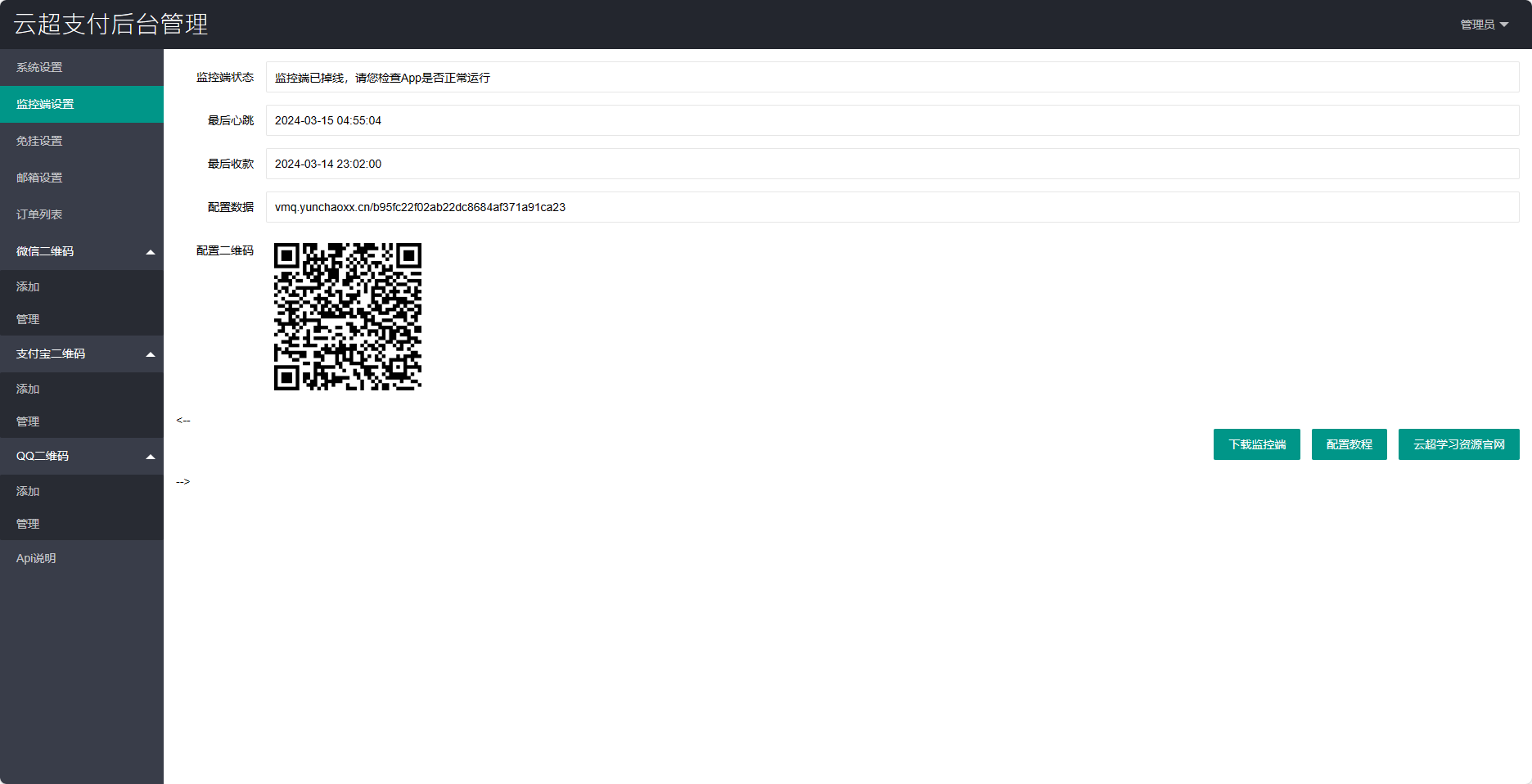This screenshot has height=784, width=1532.
Task: Collapse the 微信二维码 section arrow
Action: [151, 252]
